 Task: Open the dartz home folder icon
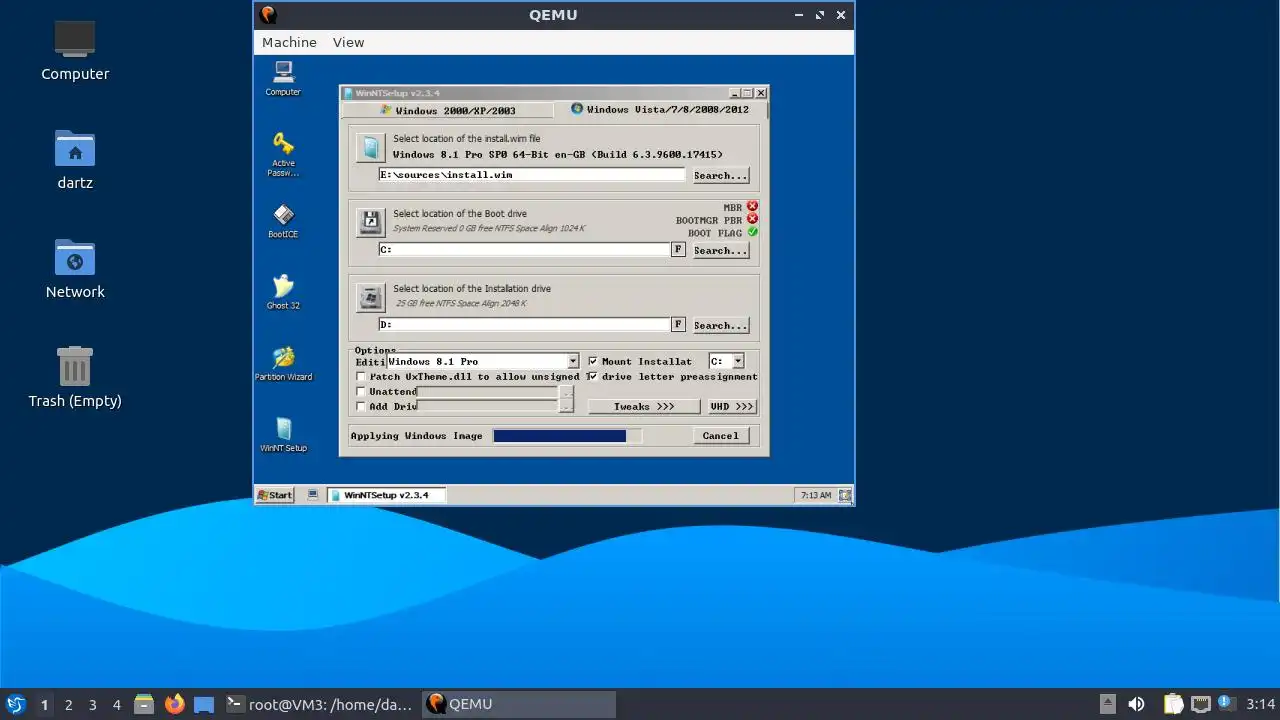click(75, 159)
